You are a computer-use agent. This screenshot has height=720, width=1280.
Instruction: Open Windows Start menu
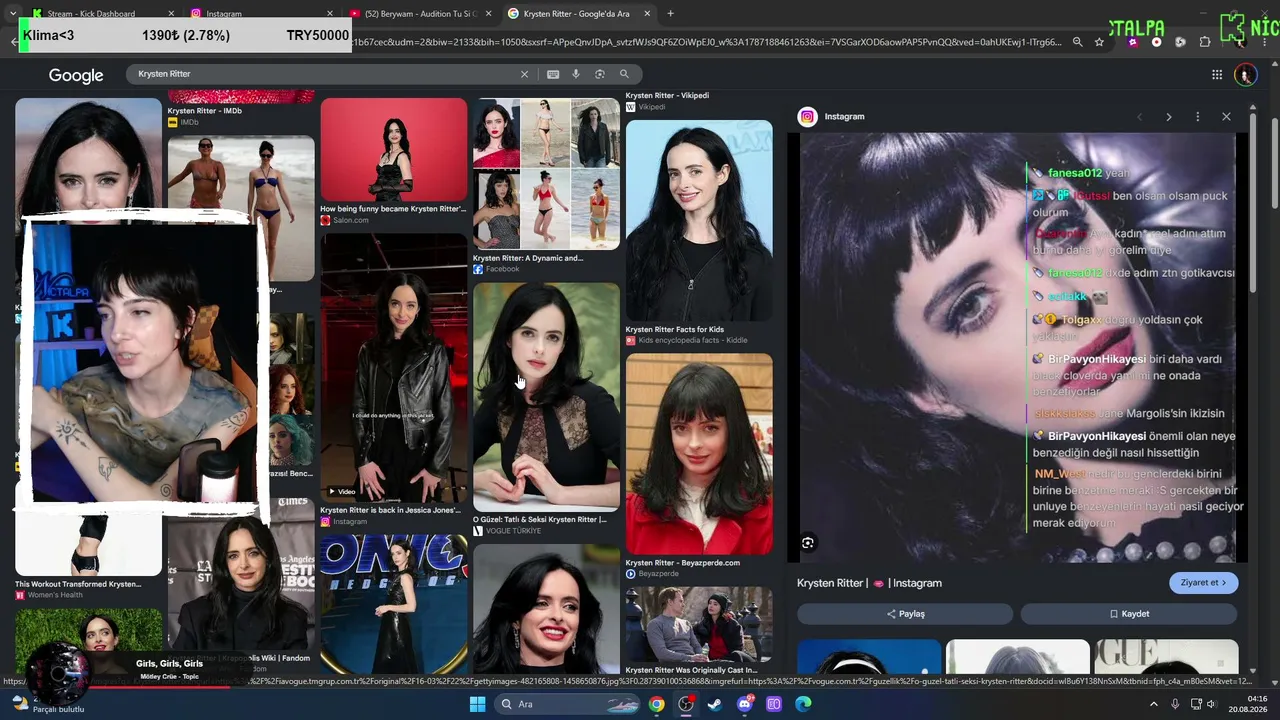(x=477, y=704)
